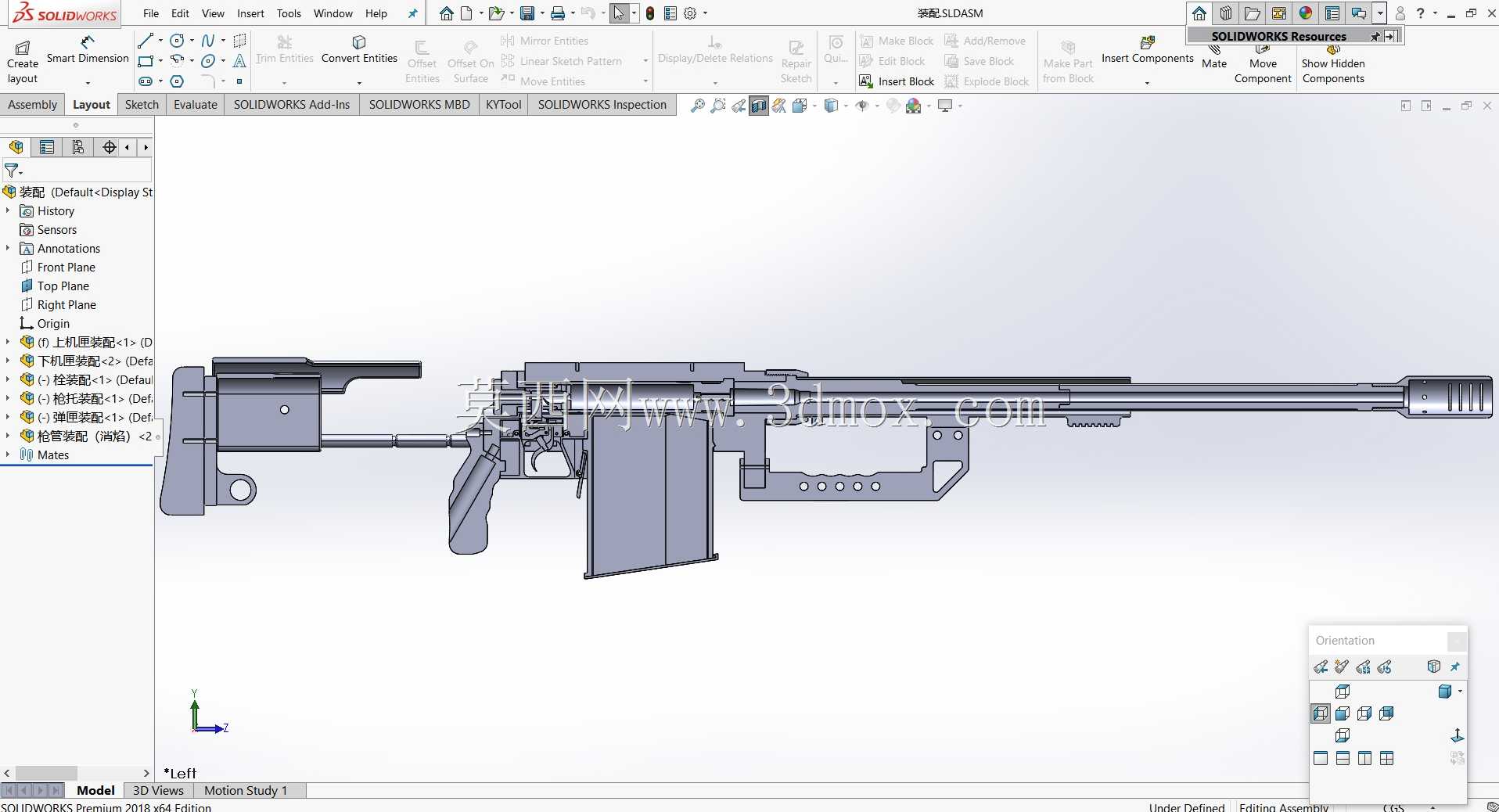Click the Print icon
The width and height of the screenshot is (1499, 812).
pyautogui.click(x=558, y=13)
